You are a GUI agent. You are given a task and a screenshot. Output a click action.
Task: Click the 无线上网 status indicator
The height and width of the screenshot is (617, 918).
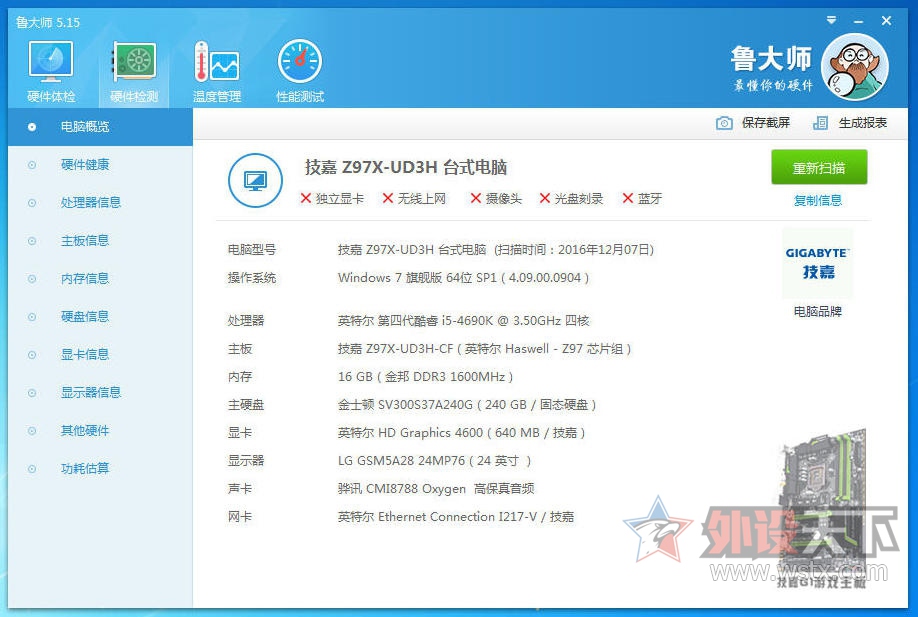pyautogui.click(x=414, y=198)
